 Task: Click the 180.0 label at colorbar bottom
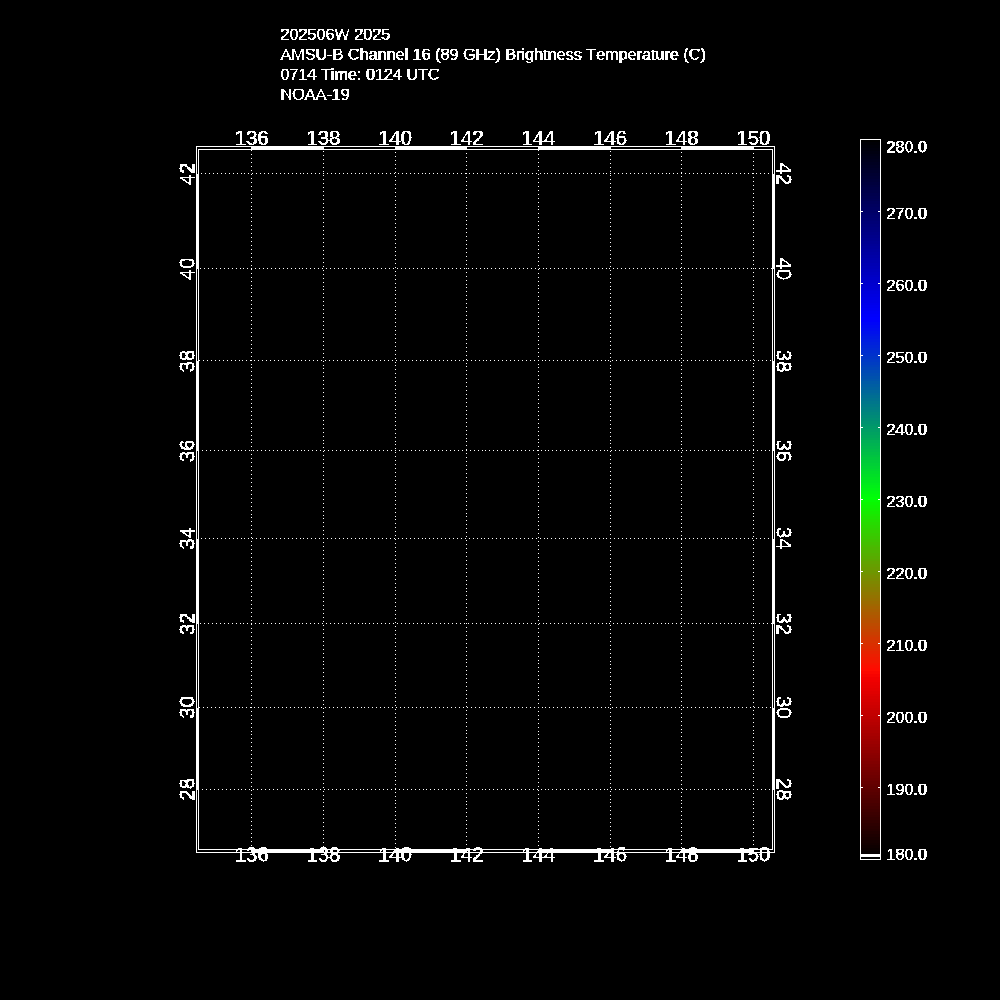pos(906,854)
